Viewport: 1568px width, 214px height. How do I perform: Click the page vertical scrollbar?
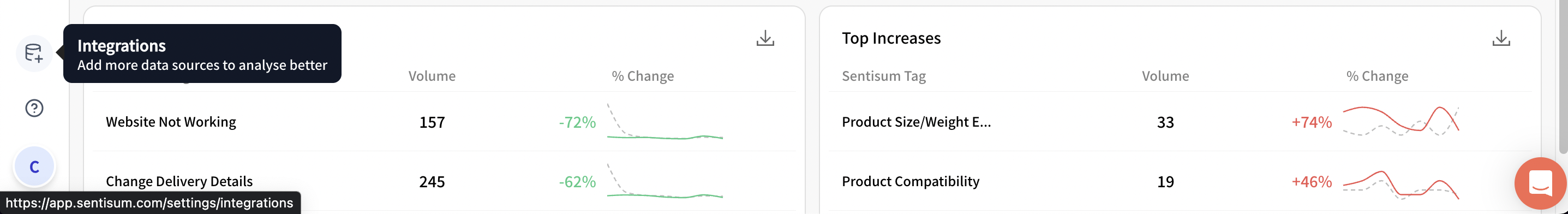click(1564, 76)
